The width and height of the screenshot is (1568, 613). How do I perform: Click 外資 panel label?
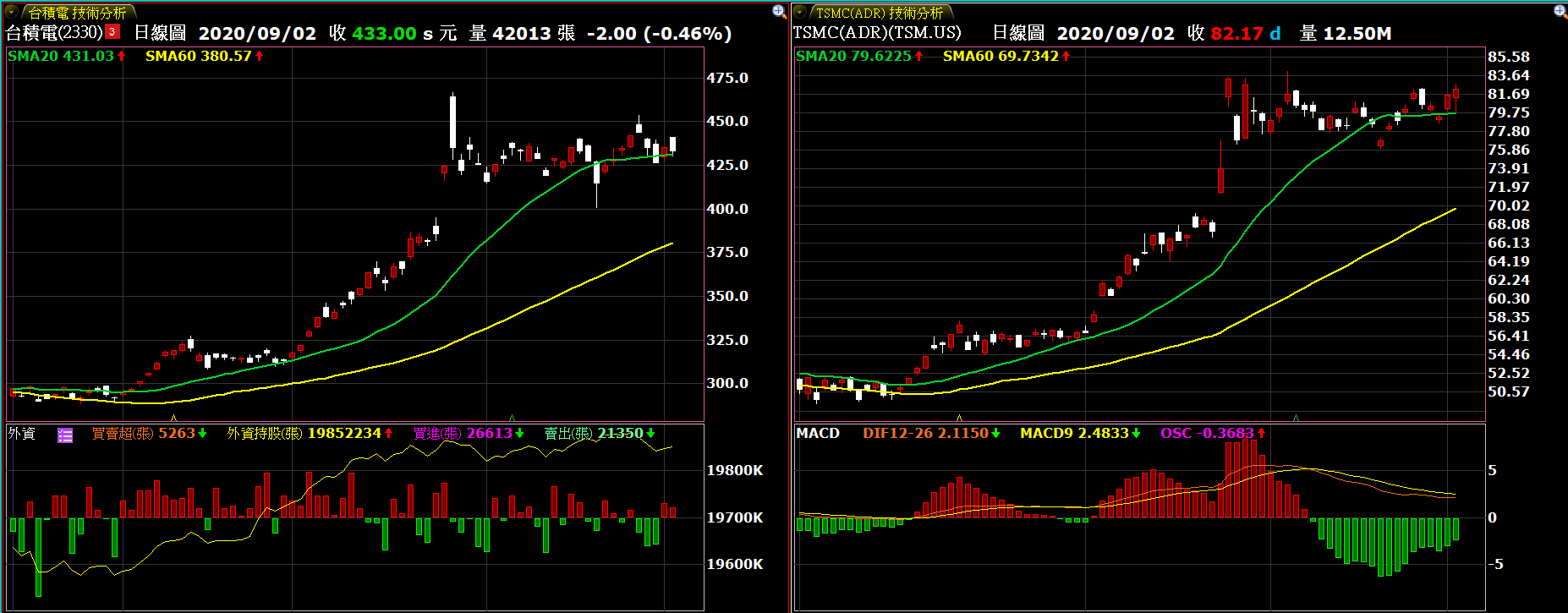pyautogui.click(x=22, y=433)
